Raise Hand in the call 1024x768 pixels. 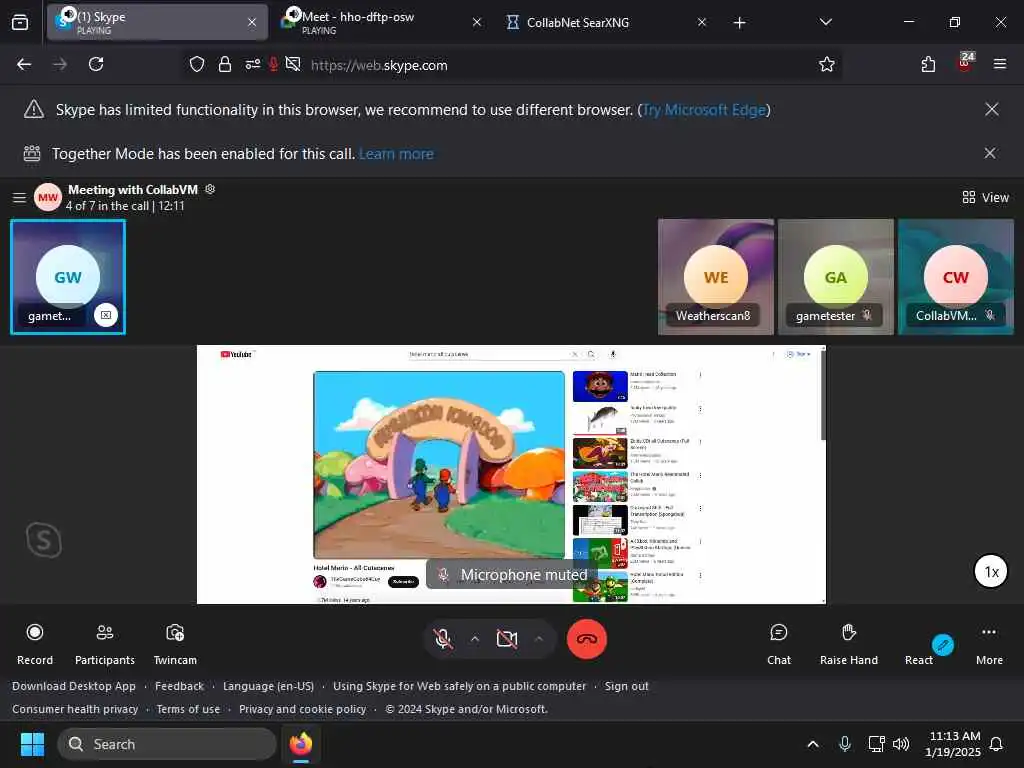pyautogui.click(x=848, y=643)
